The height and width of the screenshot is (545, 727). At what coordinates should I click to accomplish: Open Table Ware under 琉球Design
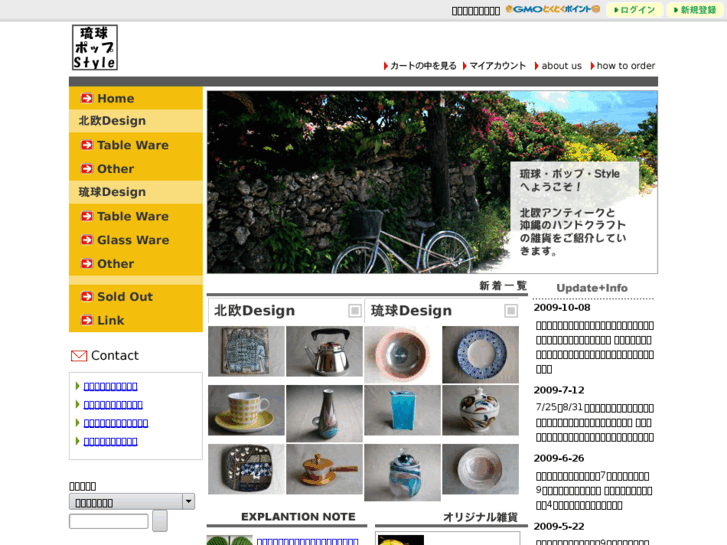[x=133, y=216]
